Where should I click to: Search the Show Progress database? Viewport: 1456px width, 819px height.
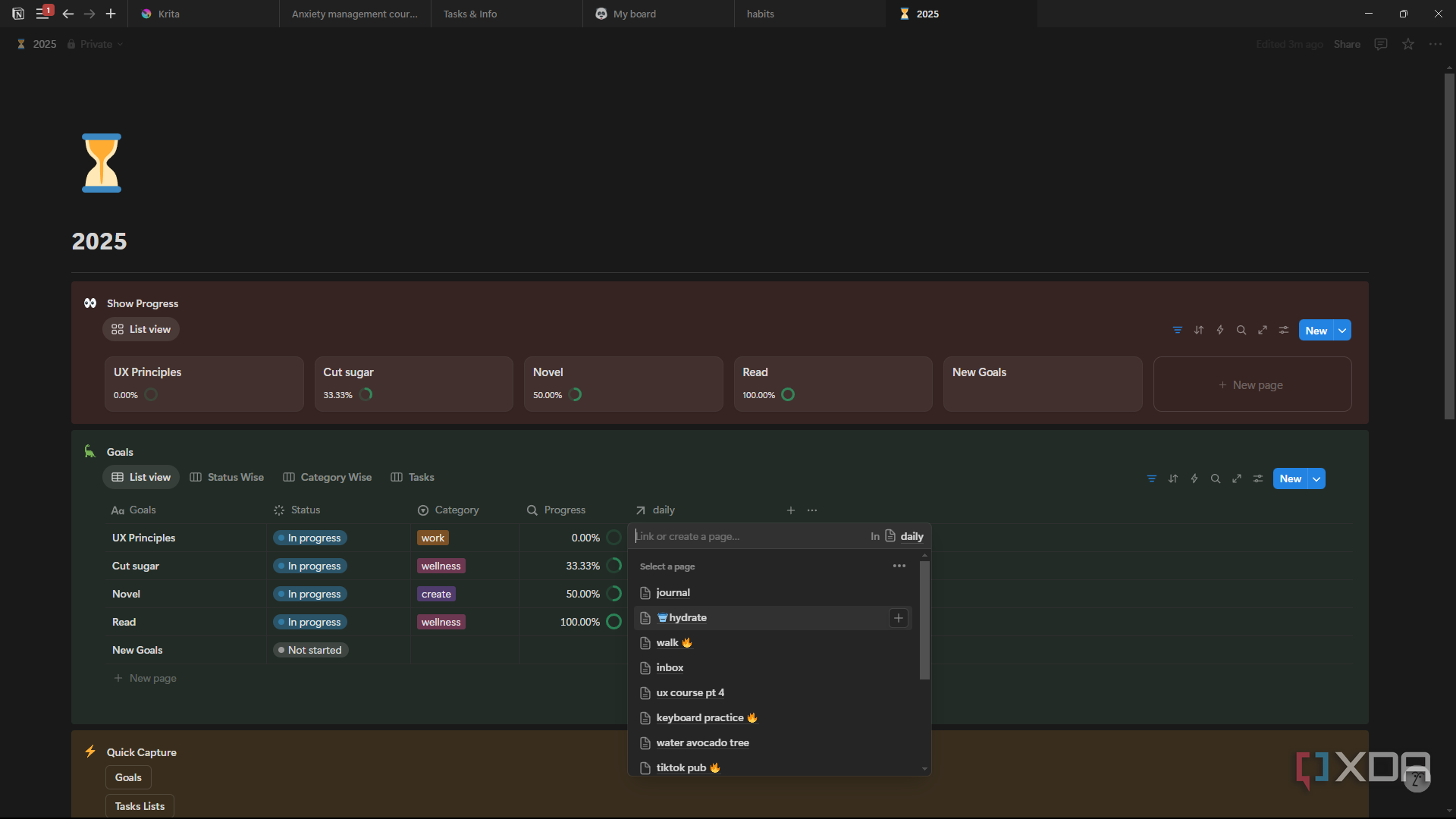coord(1241,330)
